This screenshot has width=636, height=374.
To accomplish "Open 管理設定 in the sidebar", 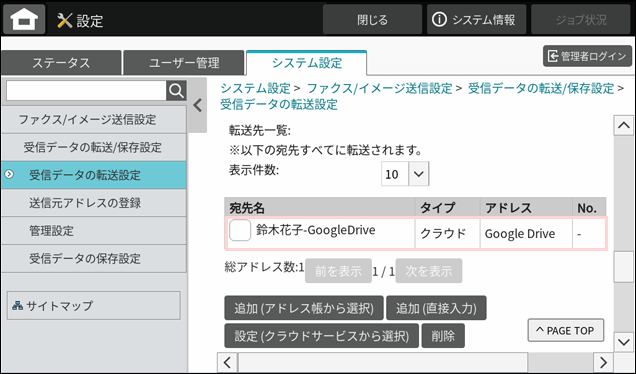I will click(94, 231).
